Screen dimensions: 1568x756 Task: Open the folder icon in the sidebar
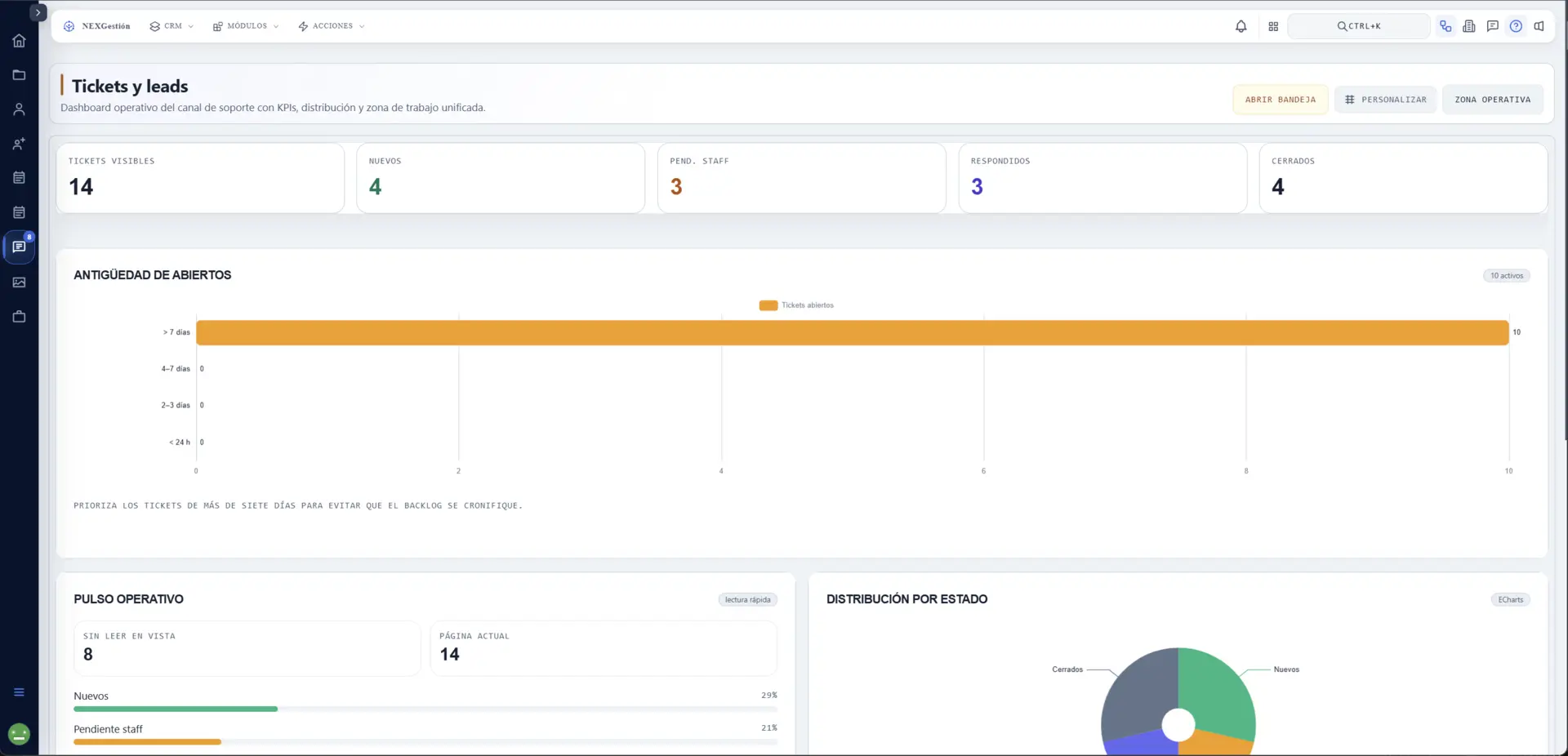(19, 75)
